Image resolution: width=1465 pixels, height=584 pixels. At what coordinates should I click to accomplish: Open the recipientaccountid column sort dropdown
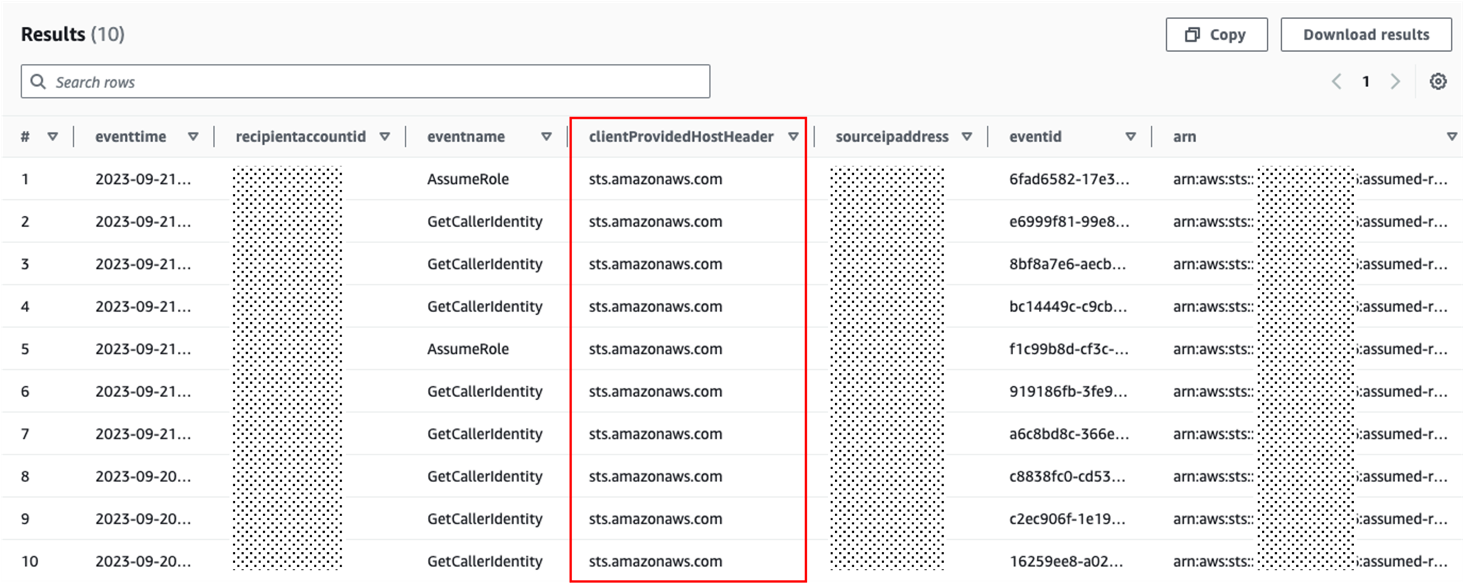click(x=384, y=136)
